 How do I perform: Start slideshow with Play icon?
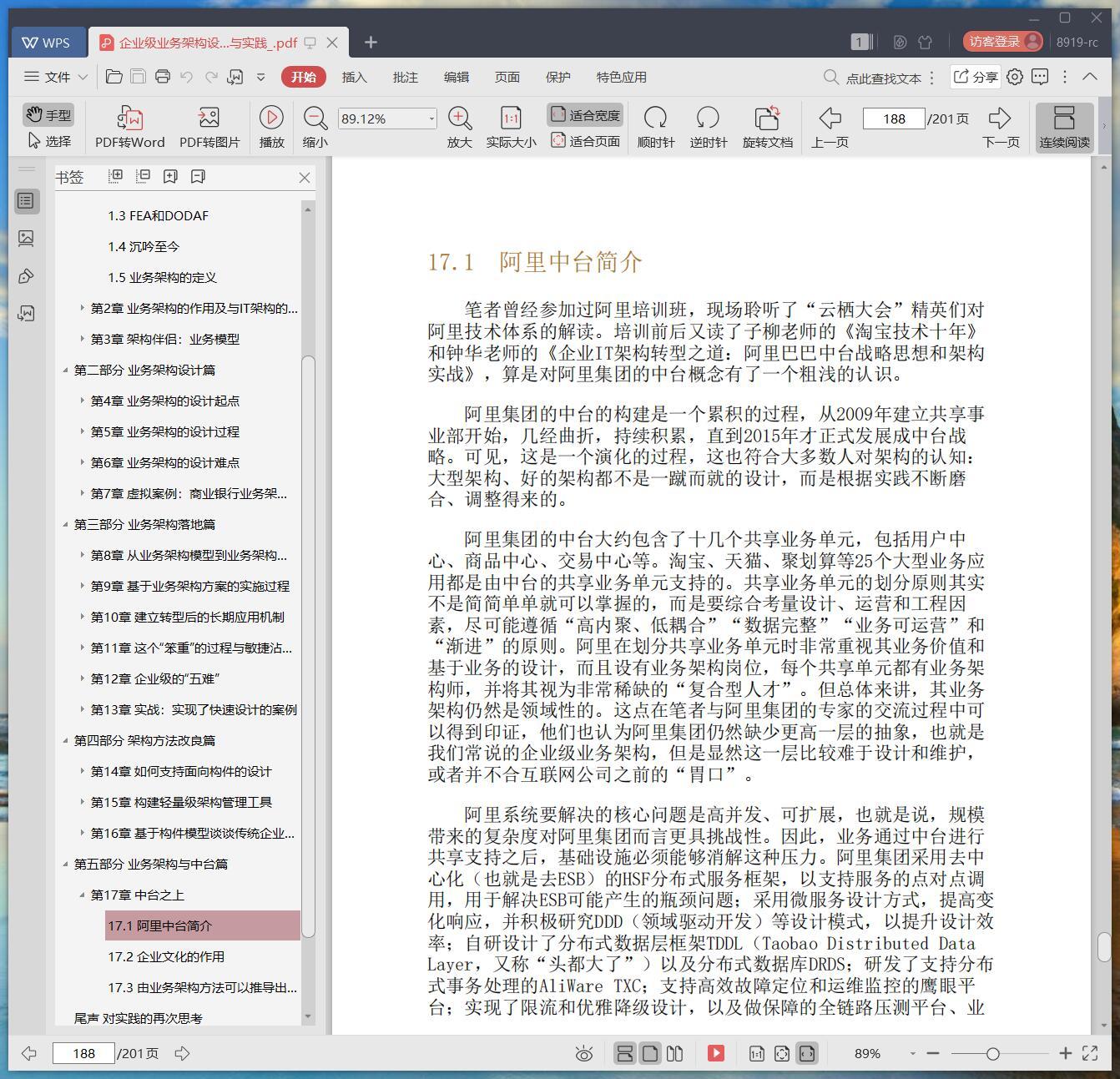(271, 117)
